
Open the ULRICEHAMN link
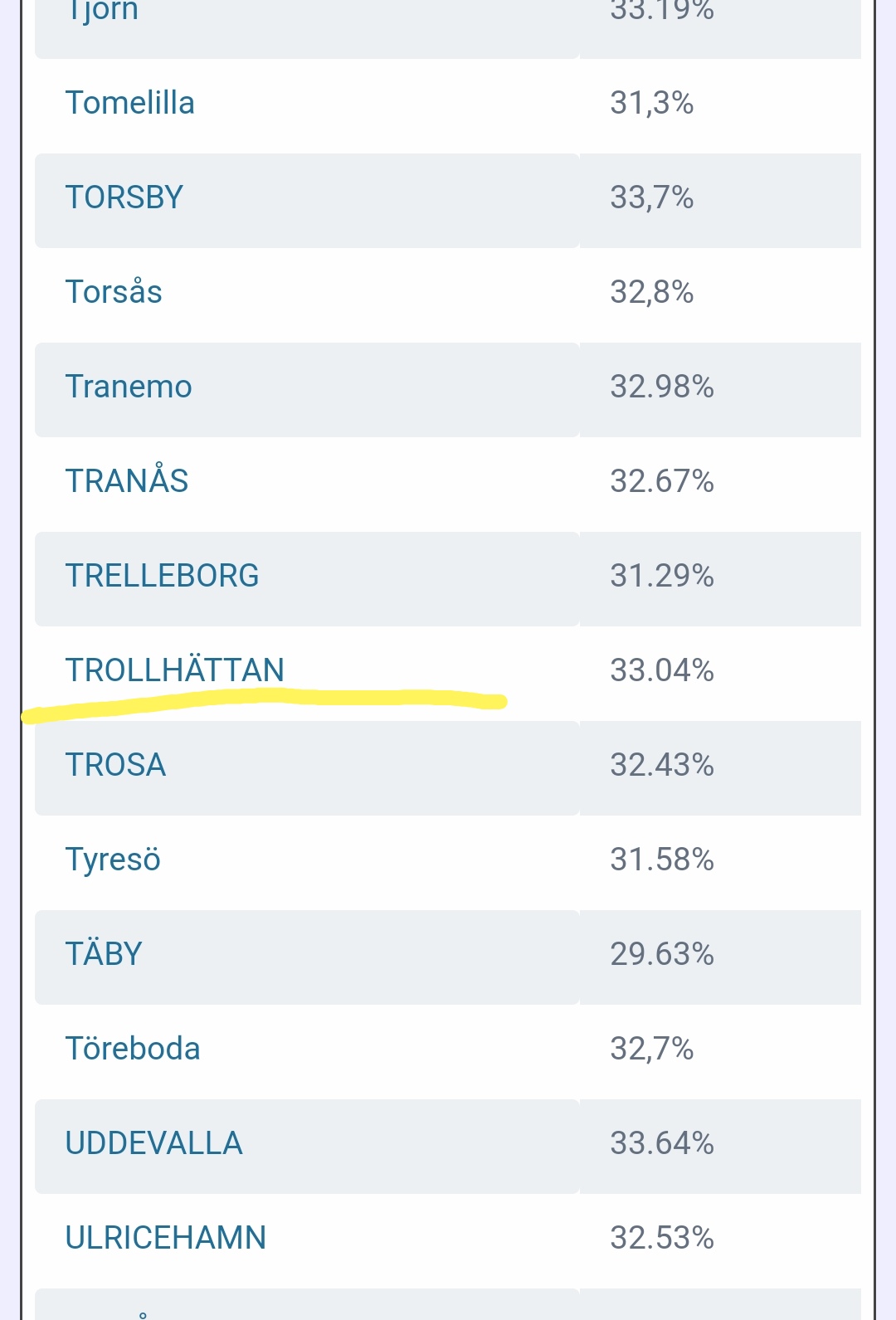(x=166, y=1238)
